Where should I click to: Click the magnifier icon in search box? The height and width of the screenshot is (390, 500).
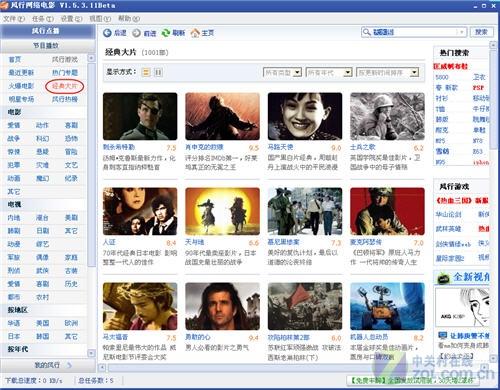click(366, 32)
